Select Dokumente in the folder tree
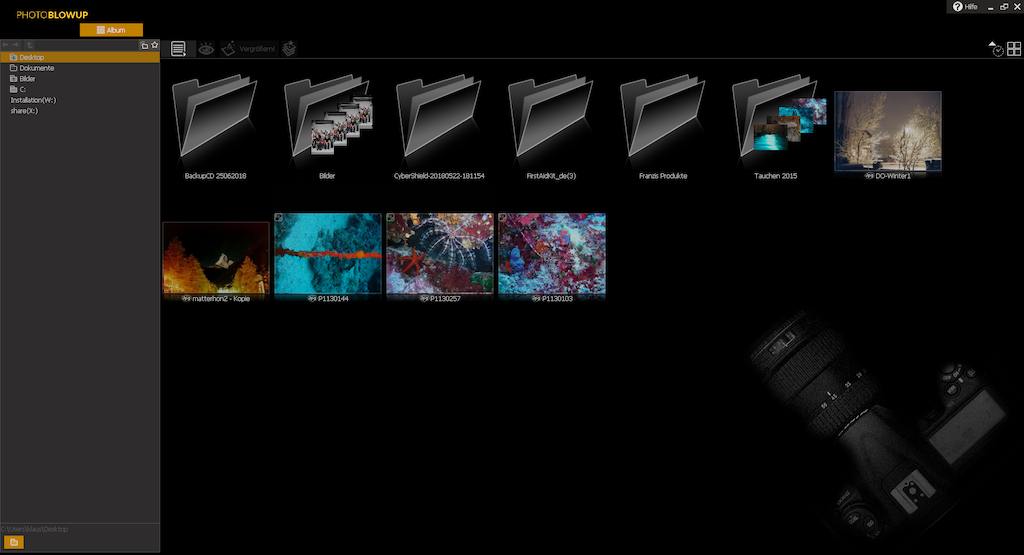This screenshot has height=555, width=1024. [x=36, y=68]
